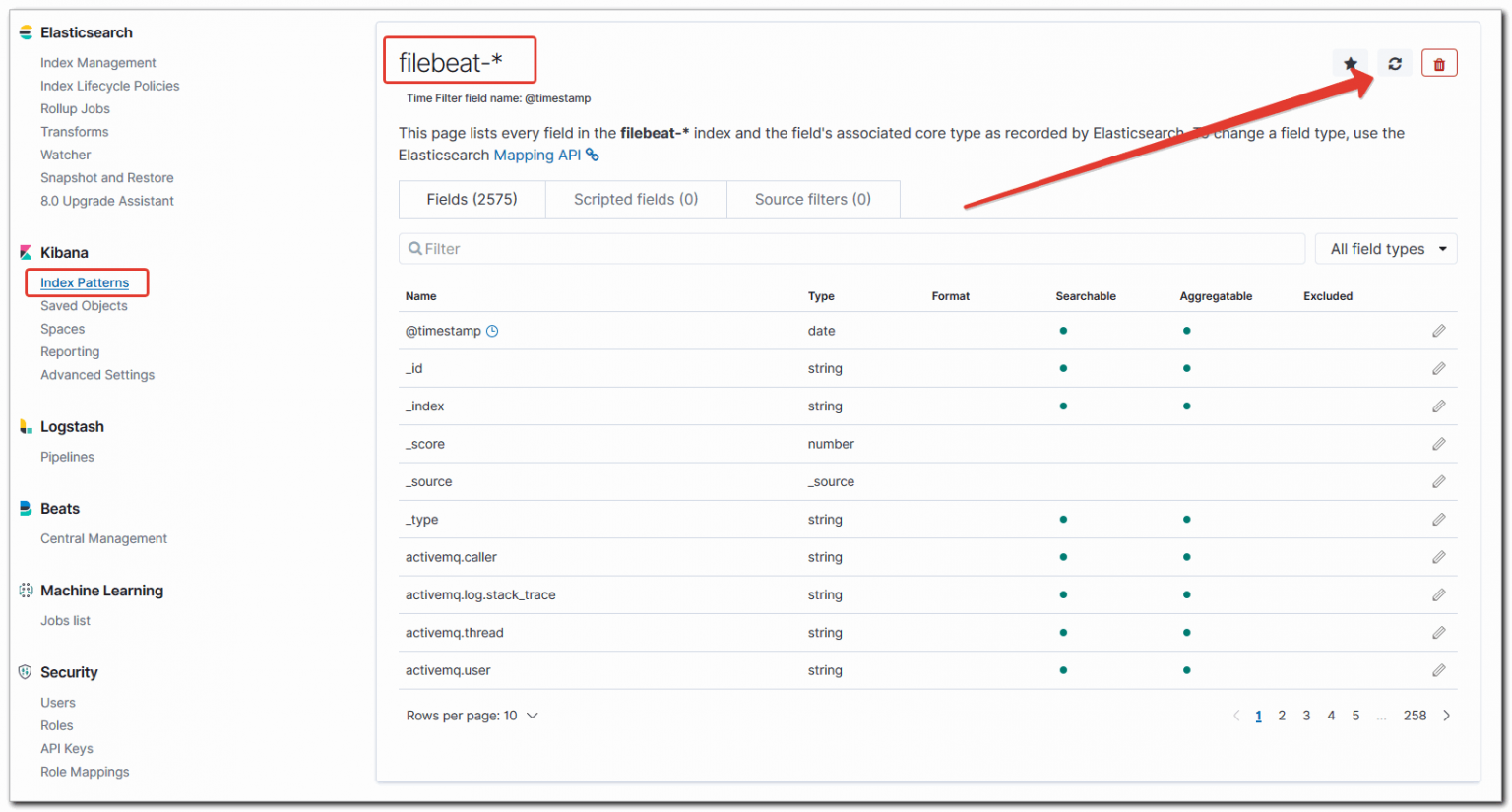Go to previous page arrow
Viewport: 1512px width, 812px height.
pyautogui.click(x=1236, y=716)
